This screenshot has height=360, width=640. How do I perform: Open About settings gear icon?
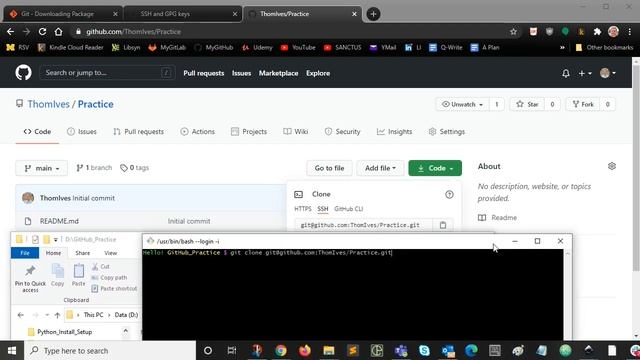pyautogui.click(x=611, y=166)
